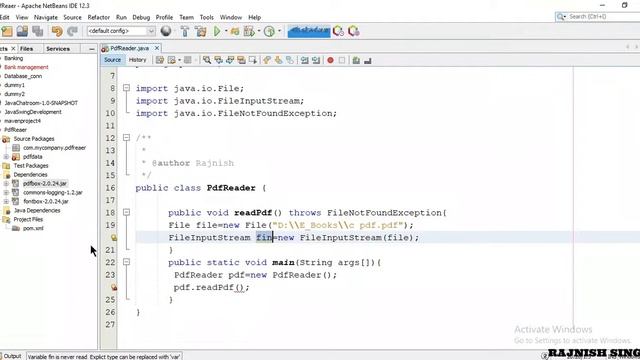The image size is (640, 360).
Task: Select JavaChatroom-1.0-SNAPSHOT project
Action: 41,103
